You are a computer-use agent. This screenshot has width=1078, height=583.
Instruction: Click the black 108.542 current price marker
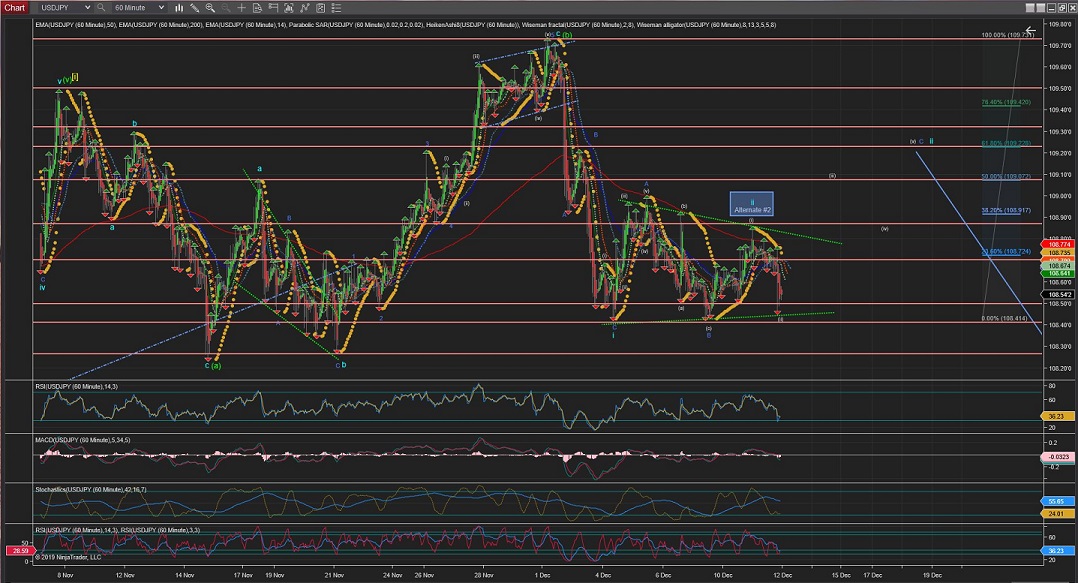click(x=1057, y=295)
